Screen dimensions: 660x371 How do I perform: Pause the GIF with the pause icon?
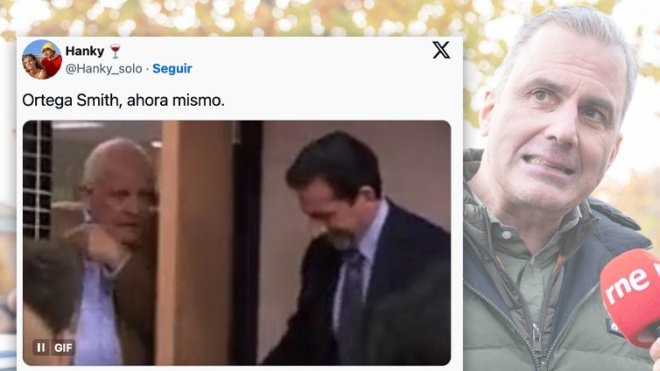(x=41, y=347)
